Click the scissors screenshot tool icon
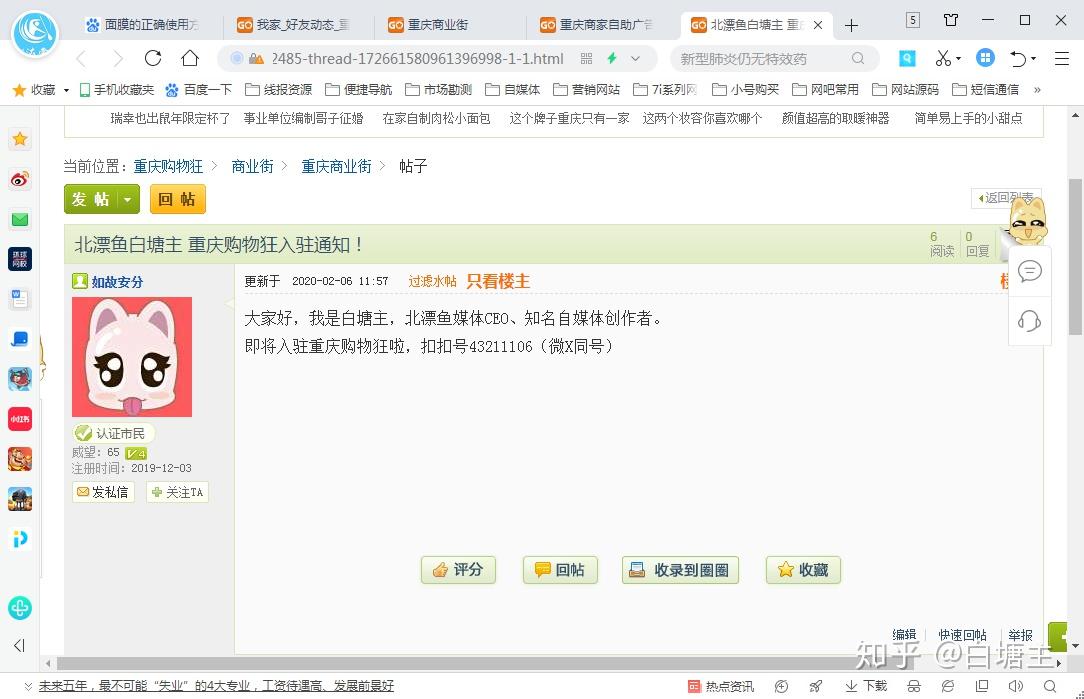The image size is (1084, 699). coord(942,59)
